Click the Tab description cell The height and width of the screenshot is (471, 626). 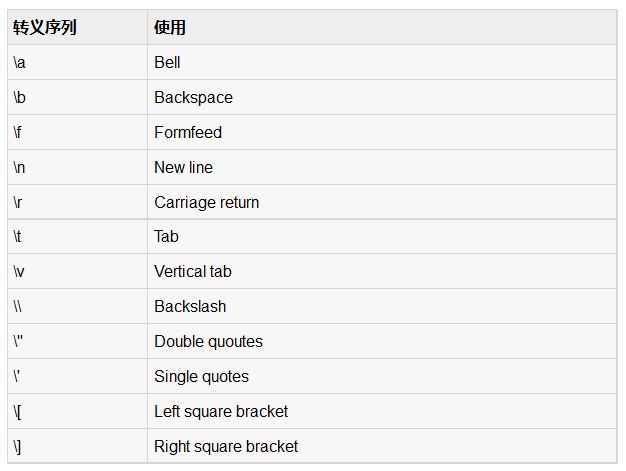(x=166, y=236)
